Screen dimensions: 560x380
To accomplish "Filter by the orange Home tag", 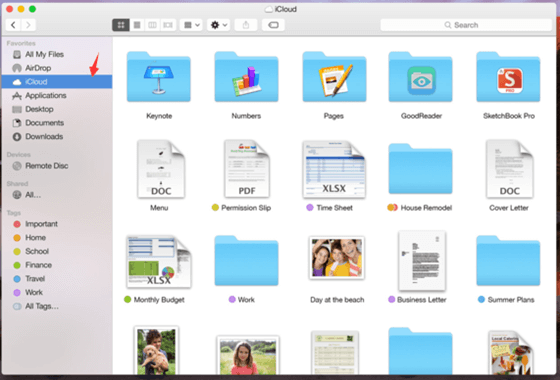I will tap(57, 238).
